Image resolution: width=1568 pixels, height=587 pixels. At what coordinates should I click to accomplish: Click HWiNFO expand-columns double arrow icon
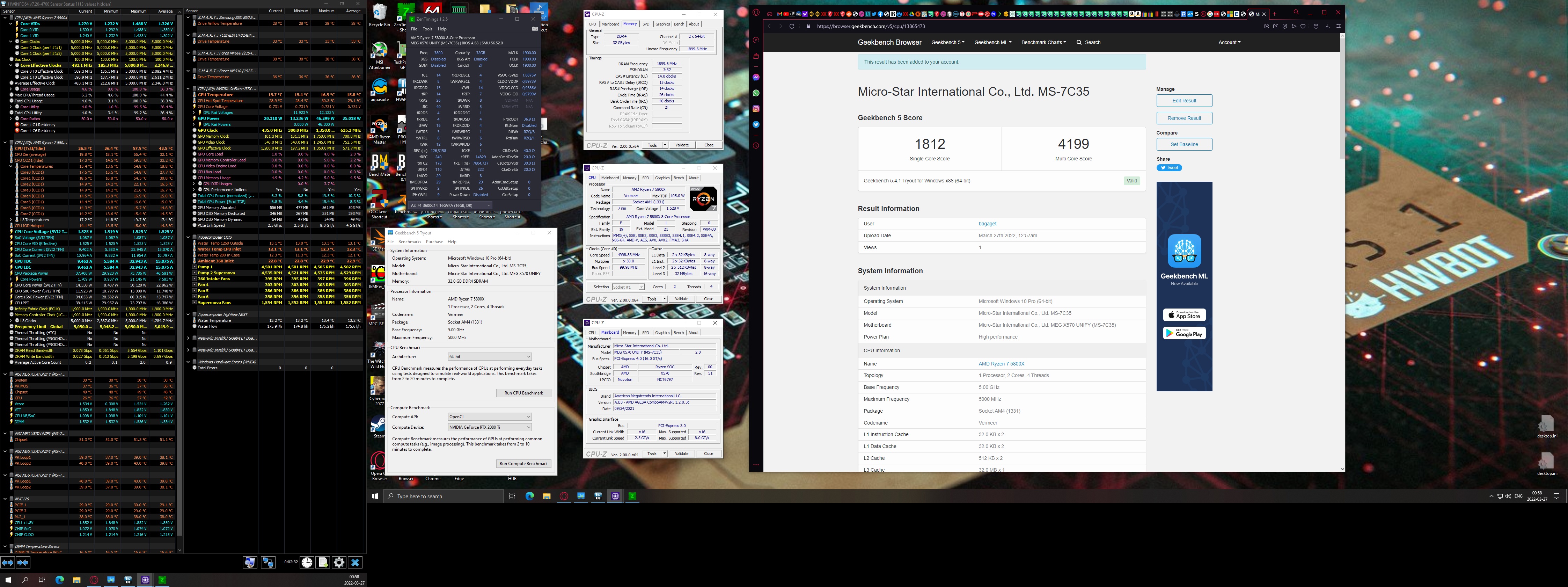(x=7, y=563)
